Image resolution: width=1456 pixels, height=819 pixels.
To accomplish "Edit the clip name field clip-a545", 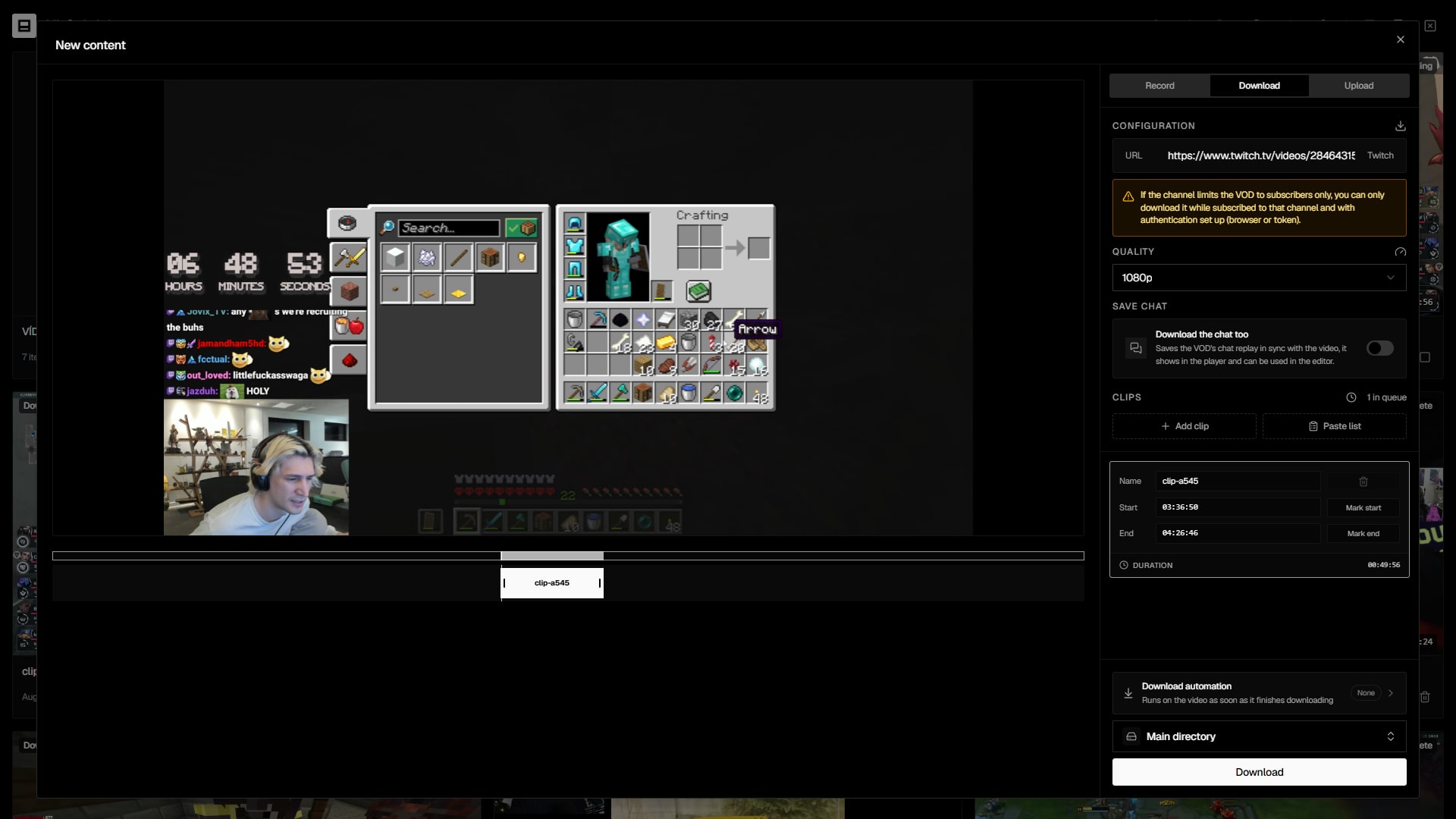I will [1237, 482].
